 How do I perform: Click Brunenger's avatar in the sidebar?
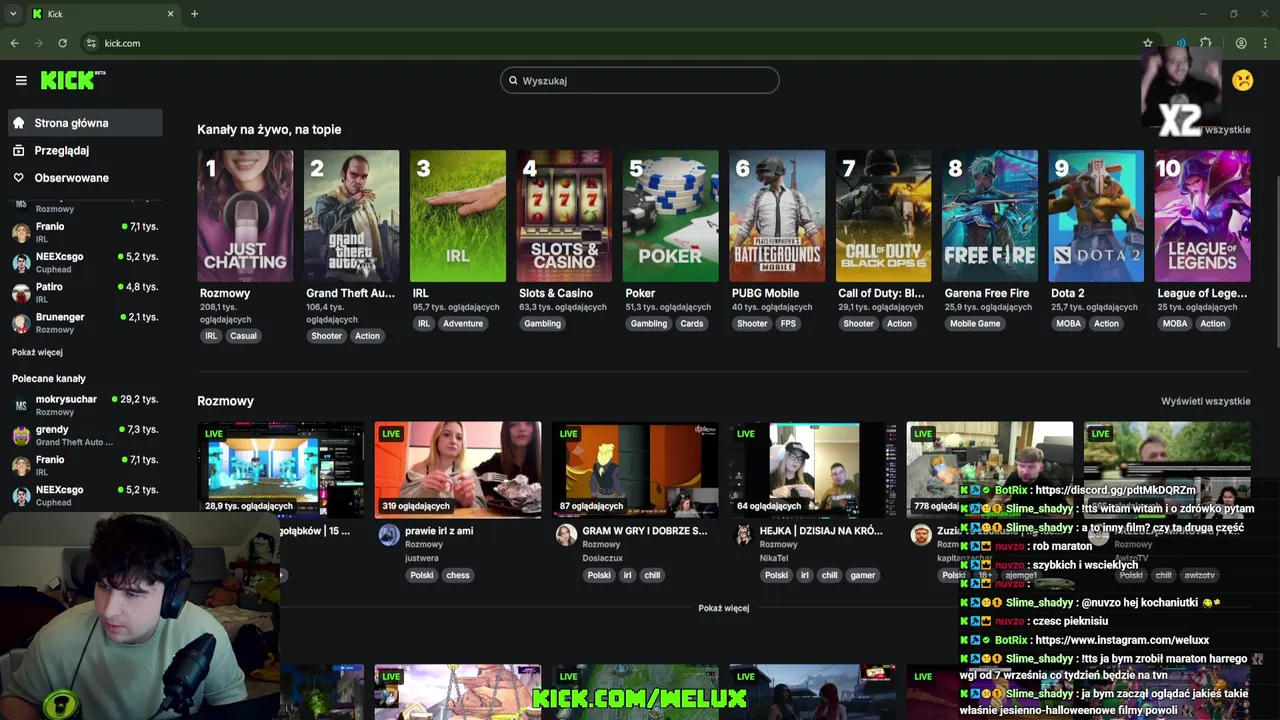click(21, 323)
